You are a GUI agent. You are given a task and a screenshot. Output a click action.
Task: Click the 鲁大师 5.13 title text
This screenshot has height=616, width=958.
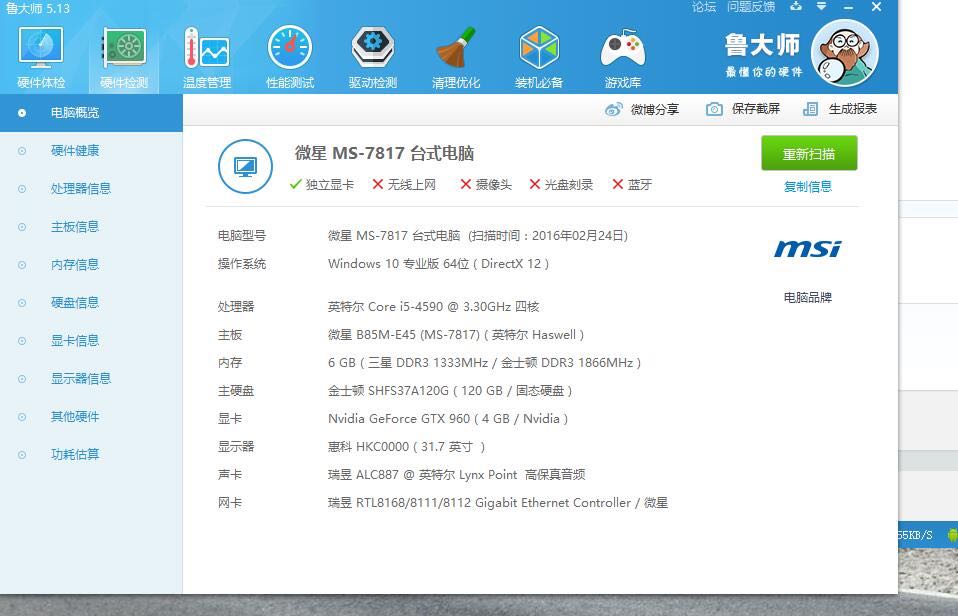37,8
